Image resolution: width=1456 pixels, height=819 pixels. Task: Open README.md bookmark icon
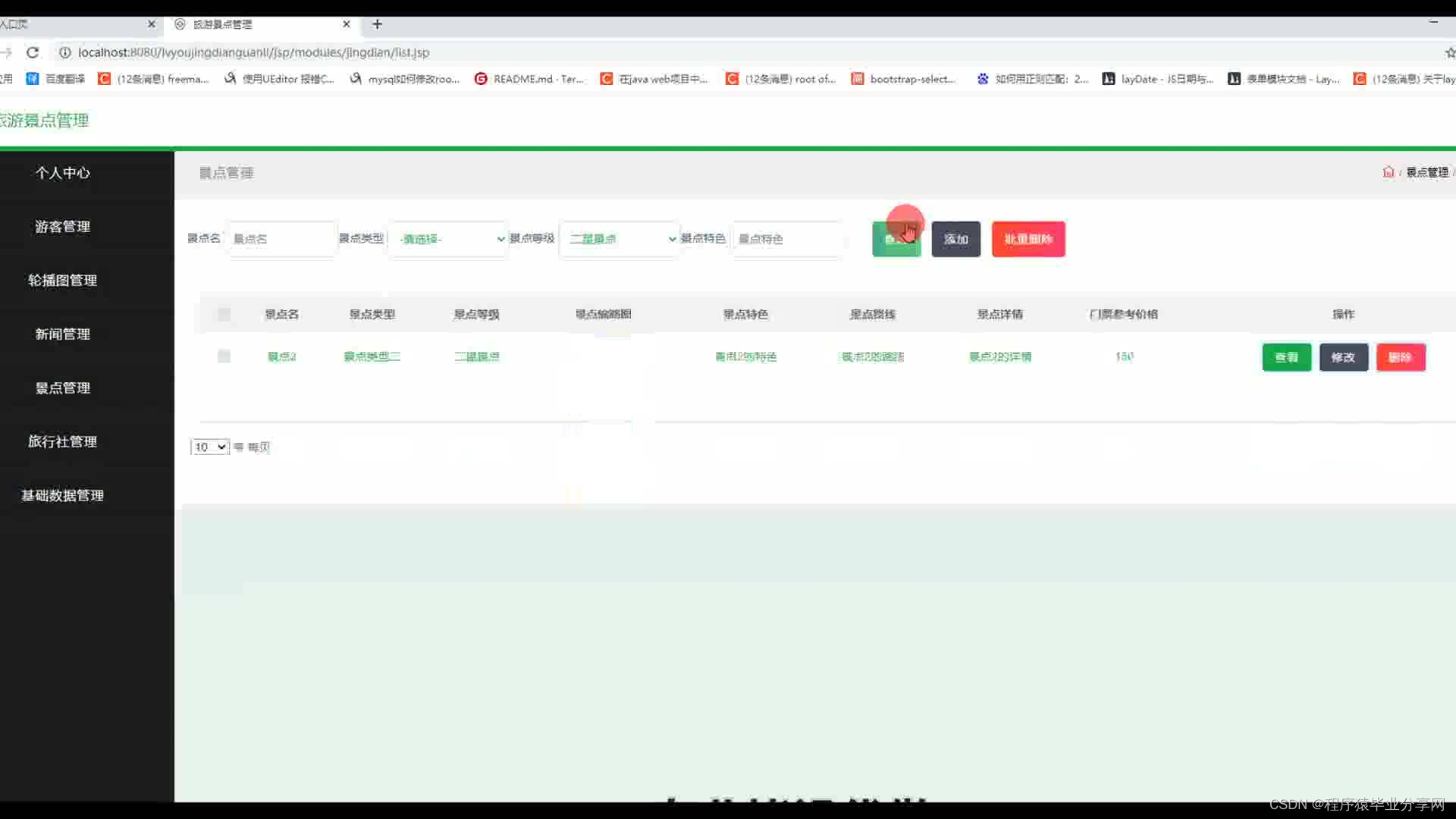pos(481,79)
